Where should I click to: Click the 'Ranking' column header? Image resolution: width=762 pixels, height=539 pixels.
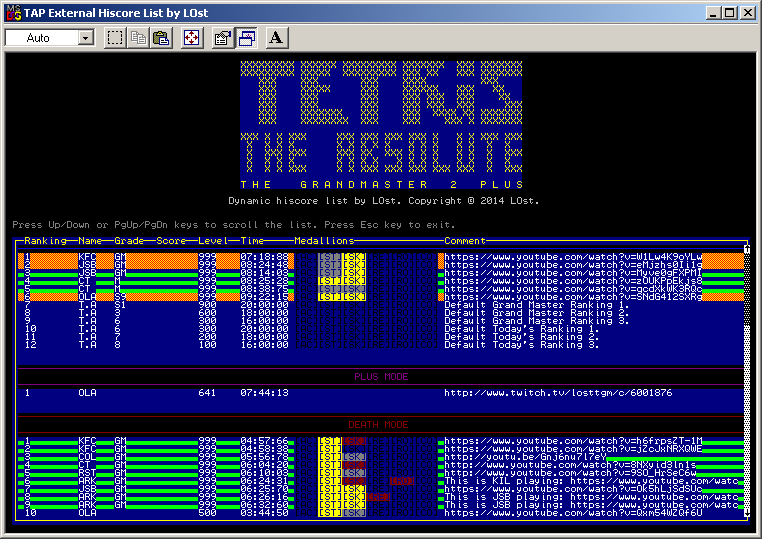coord(45,241)
